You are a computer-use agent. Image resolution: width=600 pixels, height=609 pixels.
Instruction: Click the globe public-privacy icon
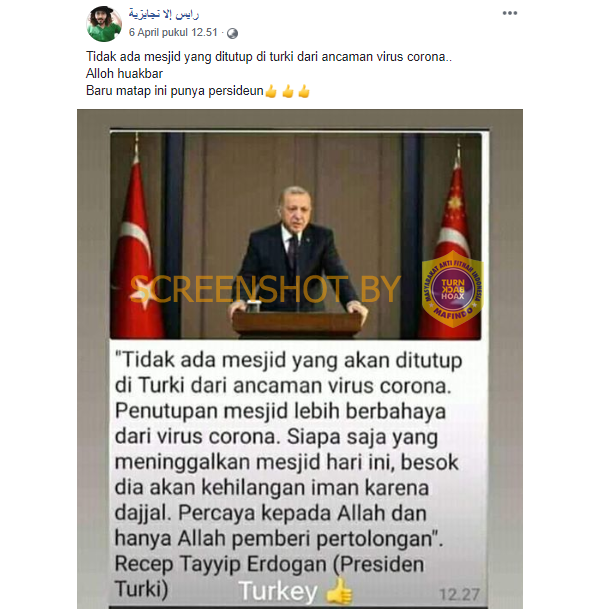click(232, 34)
